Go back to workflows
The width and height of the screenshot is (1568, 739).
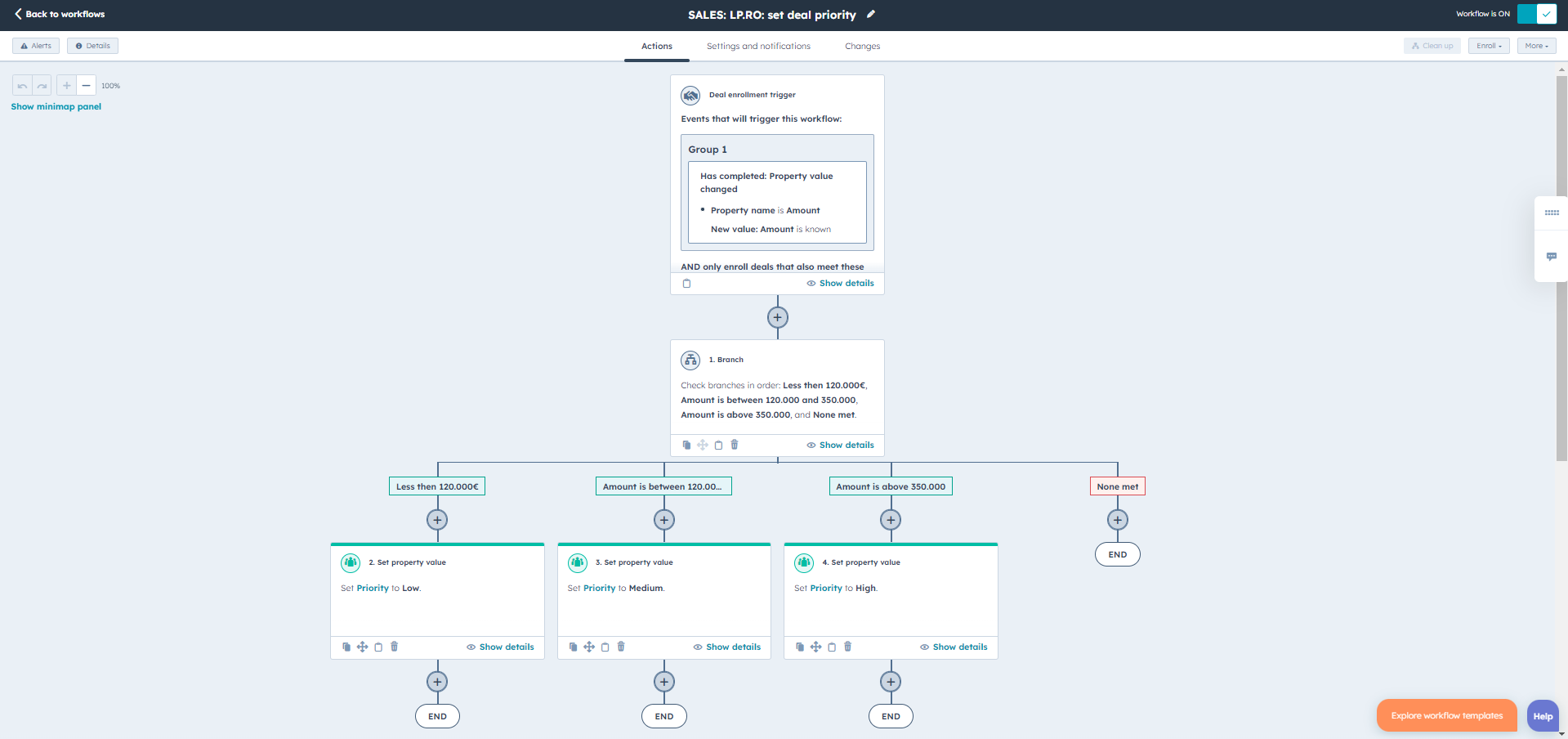tap(60, 14)
